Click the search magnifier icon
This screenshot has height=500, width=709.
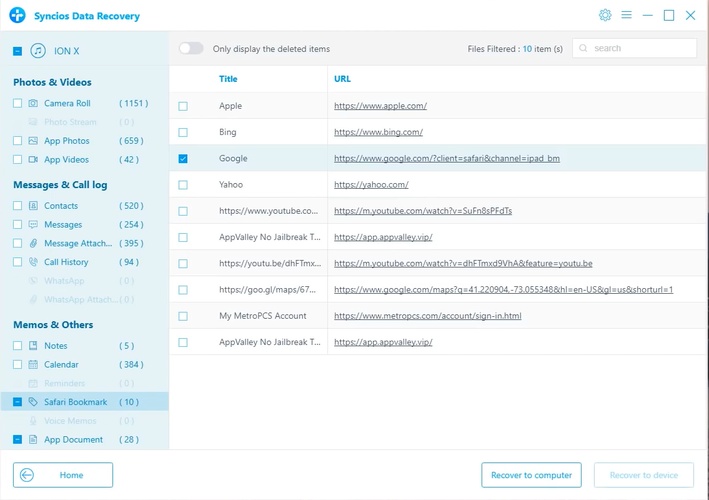pyautogui.click(x=583, y=48)
